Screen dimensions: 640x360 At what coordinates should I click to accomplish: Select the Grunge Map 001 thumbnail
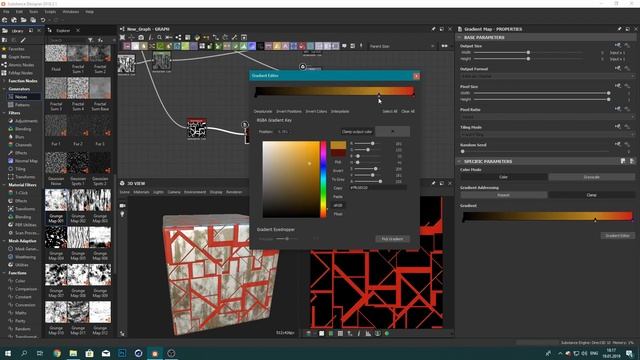(56, 200)
